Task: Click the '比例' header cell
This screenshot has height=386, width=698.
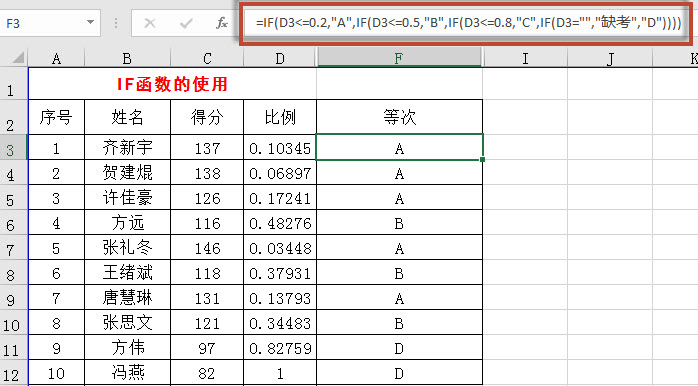Action: 280,117
